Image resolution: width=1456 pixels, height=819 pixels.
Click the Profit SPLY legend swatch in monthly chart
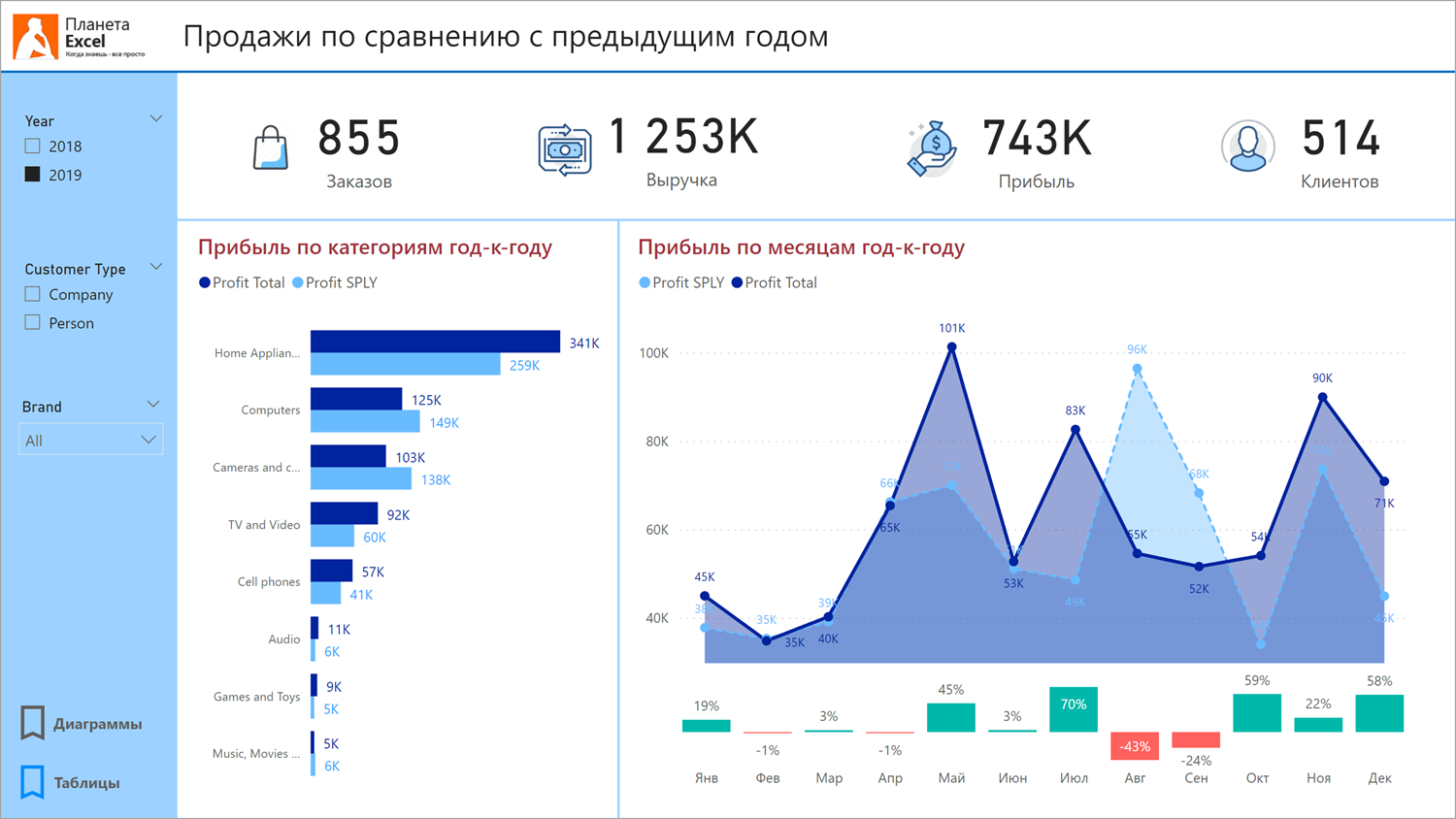(x=645, y=283)
